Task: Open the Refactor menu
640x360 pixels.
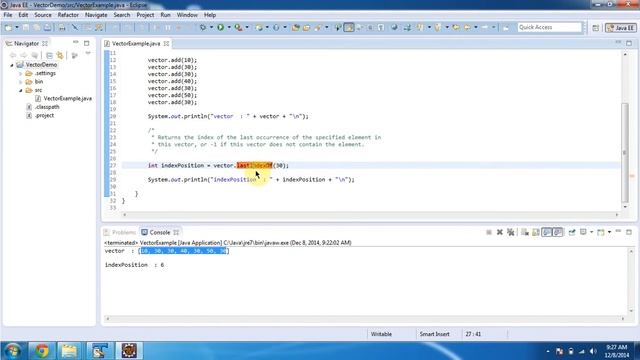Action: tap(68, 15)
